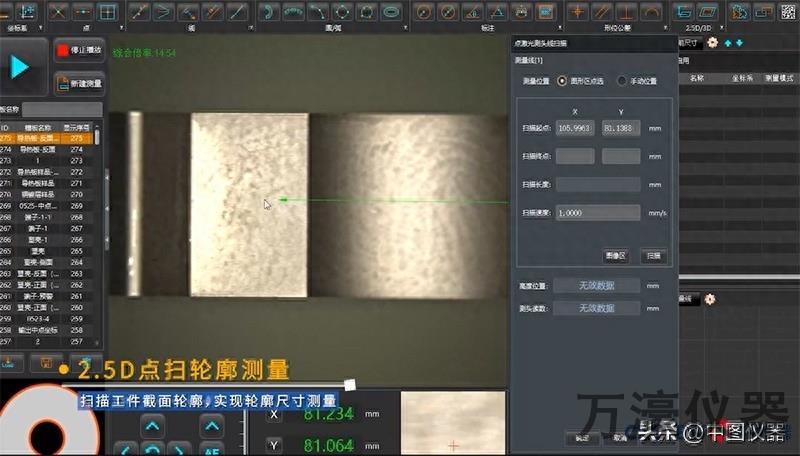Select the parallelism tolerance tool

tap(602, 12)
